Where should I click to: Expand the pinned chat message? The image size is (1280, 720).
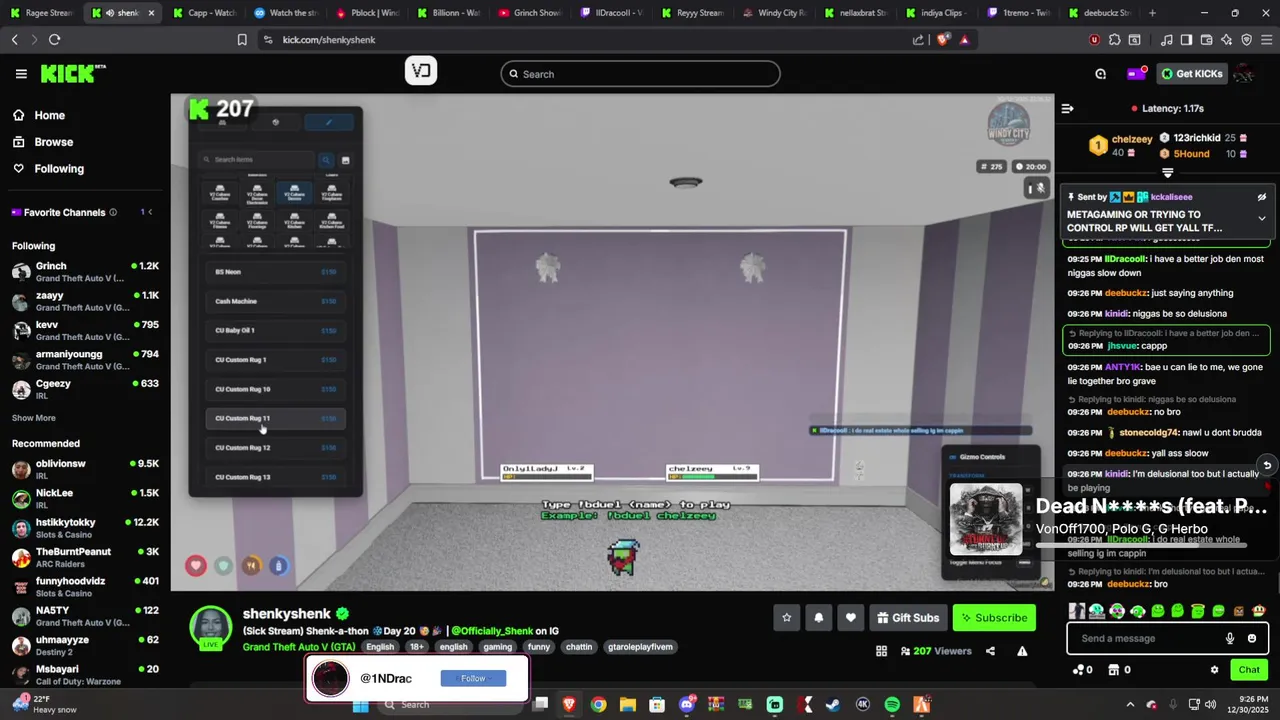tap(1261, 218)
